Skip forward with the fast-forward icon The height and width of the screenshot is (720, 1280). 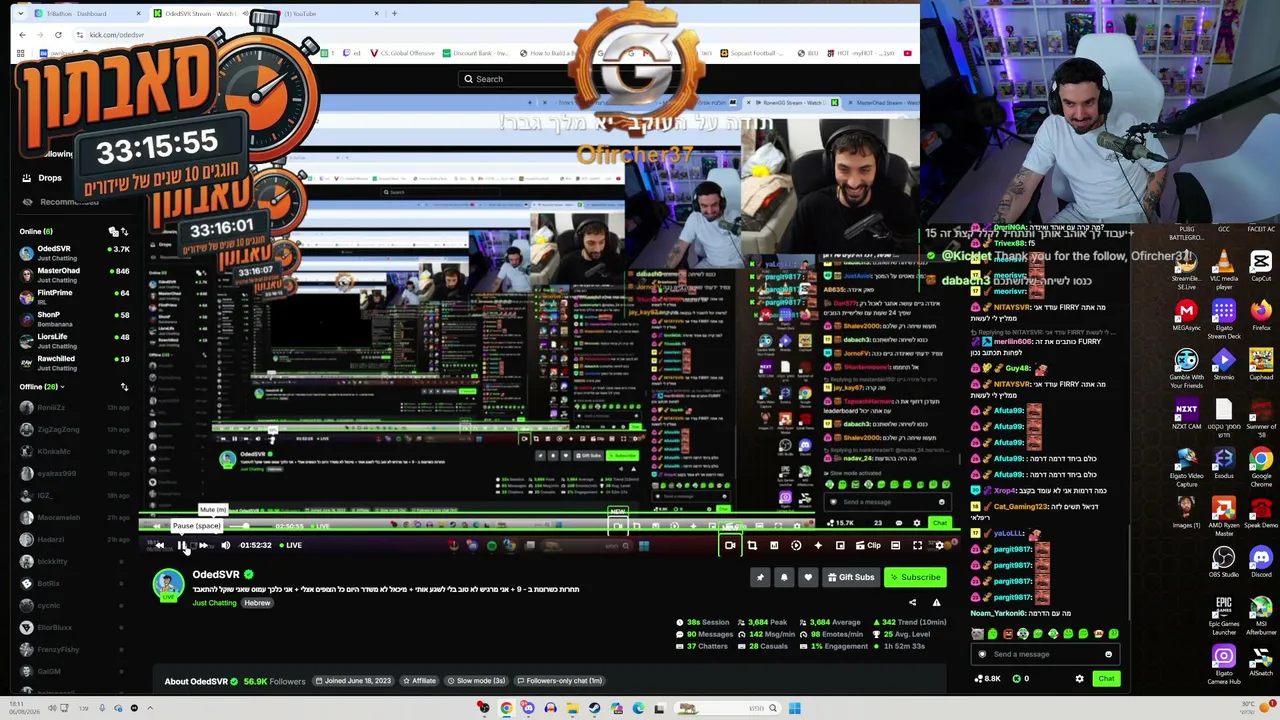203,545
